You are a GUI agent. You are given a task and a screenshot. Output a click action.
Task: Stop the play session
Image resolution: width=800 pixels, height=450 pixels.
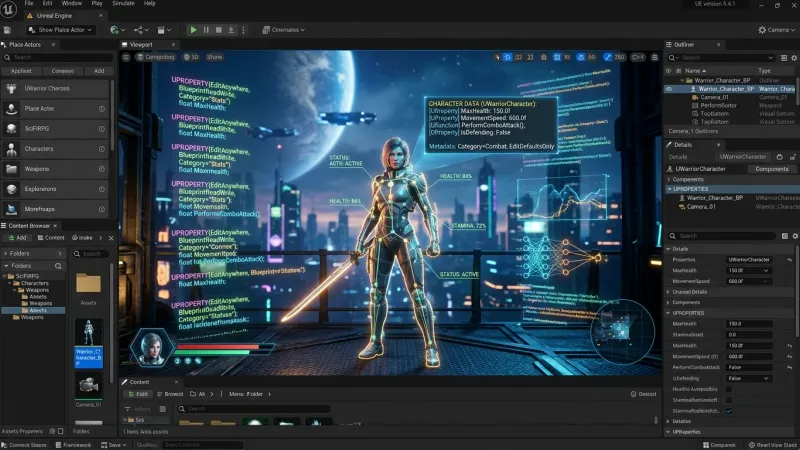click(218, 30)
